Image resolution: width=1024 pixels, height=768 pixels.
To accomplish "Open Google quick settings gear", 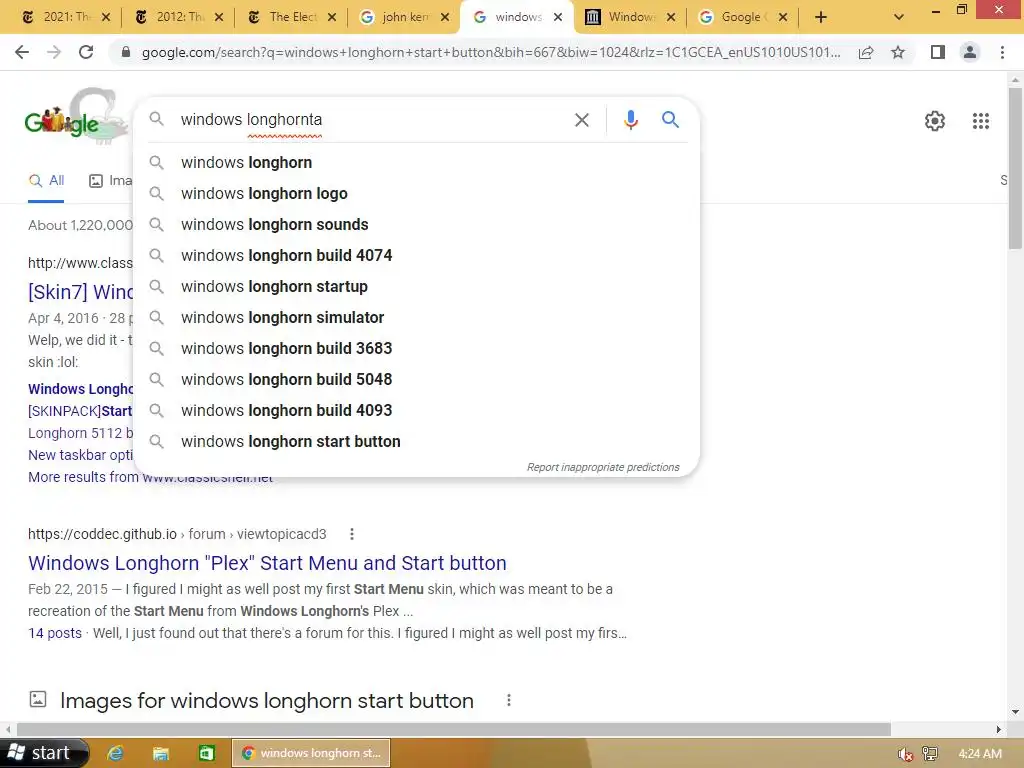I will coord(935,121).
